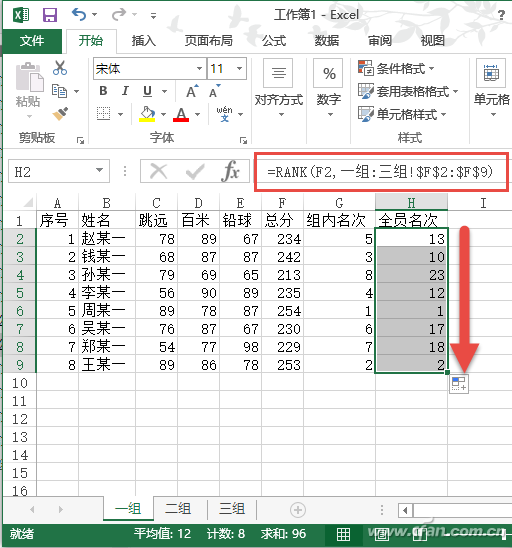Open cells group (单元格)
Viewport: 512px width, 548px height.
coord(491,89)
